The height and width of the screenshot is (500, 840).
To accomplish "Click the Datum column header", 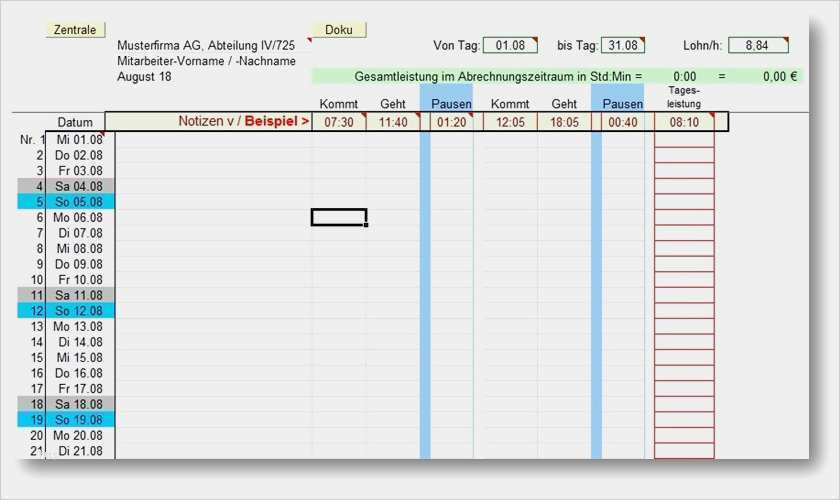I will [x=75, y=122].
